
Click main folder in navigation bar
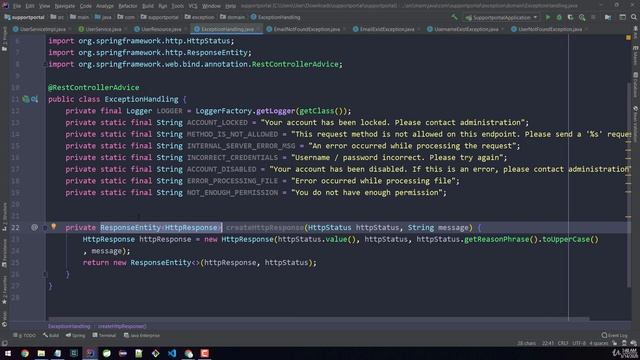79,17
